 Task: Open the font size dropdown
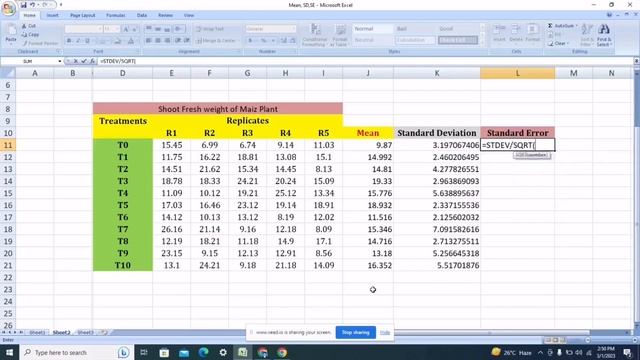coord(118,29)
